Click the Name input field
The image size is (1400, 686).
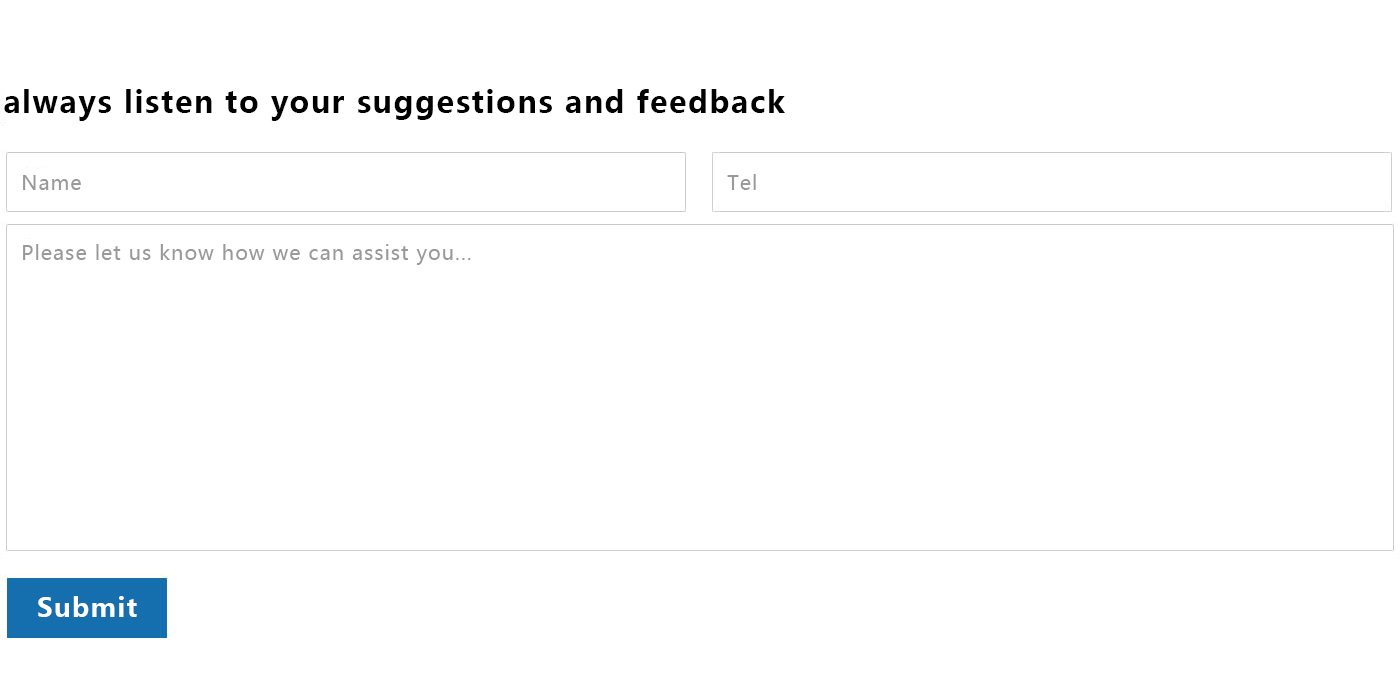coord(345,182)
